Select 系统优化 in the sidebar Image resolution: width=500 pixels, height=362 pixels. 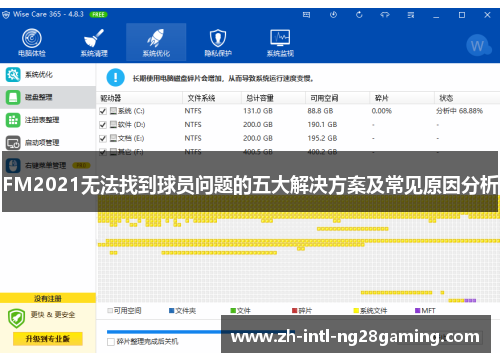[x=48, y=75]
